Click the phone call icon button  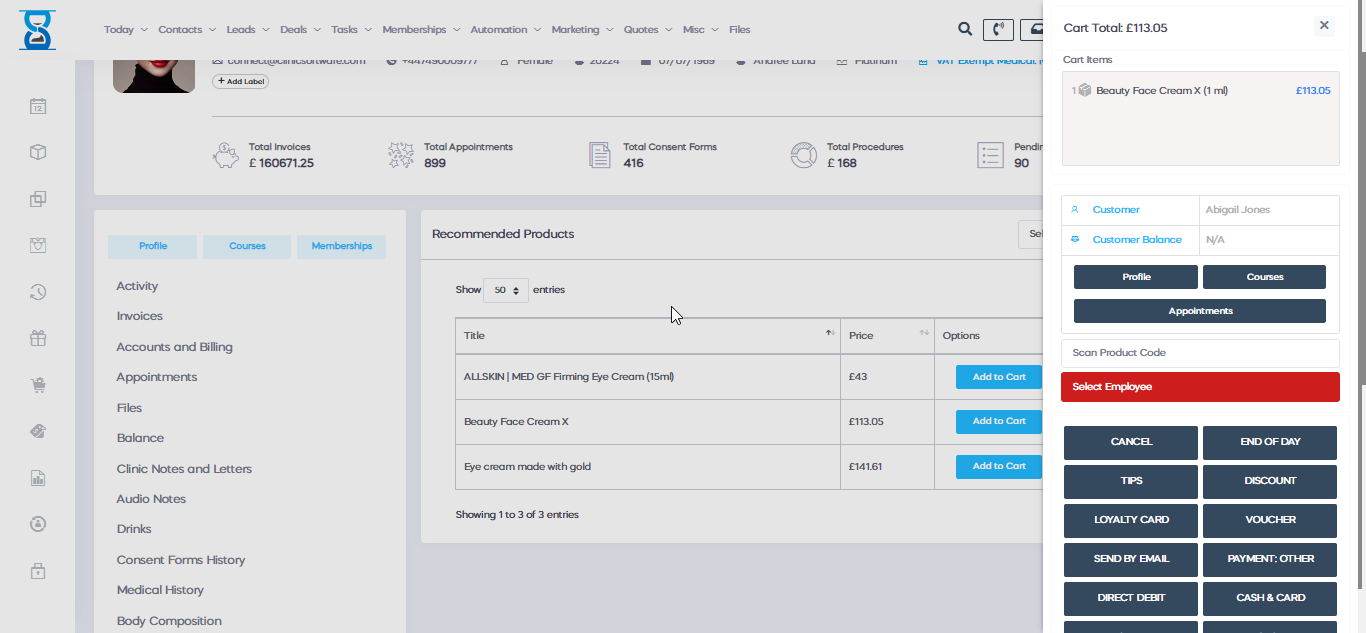pyautogui.click(x=998, y=30)
